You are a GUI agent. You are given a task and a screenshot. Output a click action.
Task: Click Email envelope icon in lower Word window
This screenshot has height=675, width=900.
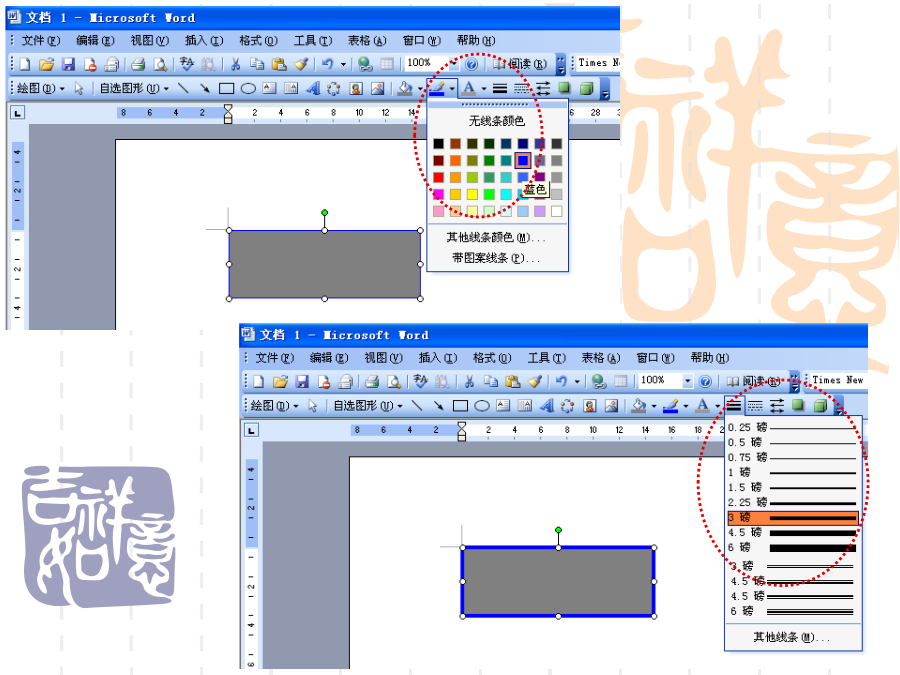[x=345, y=381]
